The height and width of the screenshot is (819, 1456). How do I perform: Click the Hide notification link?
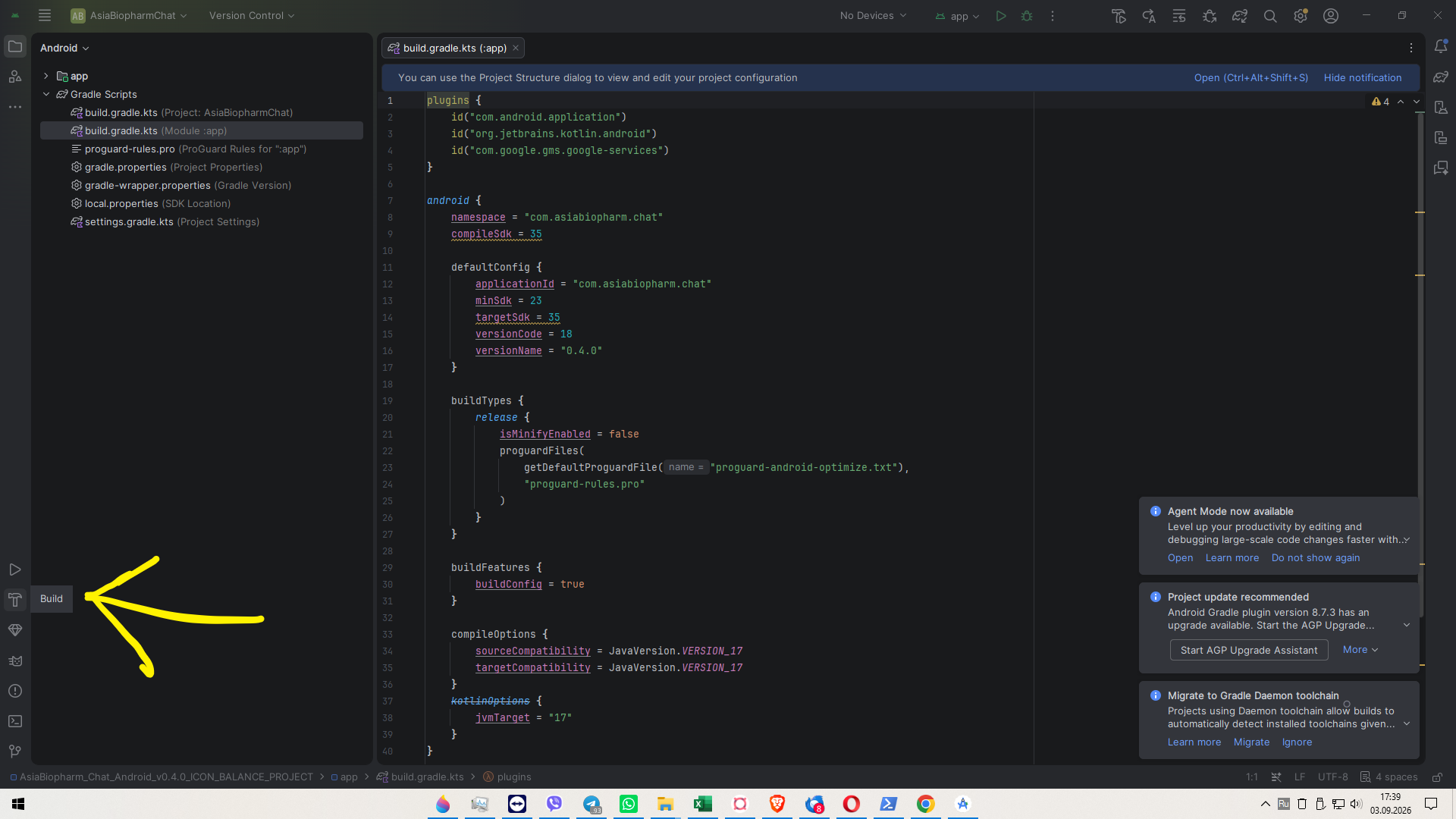(x=1363, y=77)
